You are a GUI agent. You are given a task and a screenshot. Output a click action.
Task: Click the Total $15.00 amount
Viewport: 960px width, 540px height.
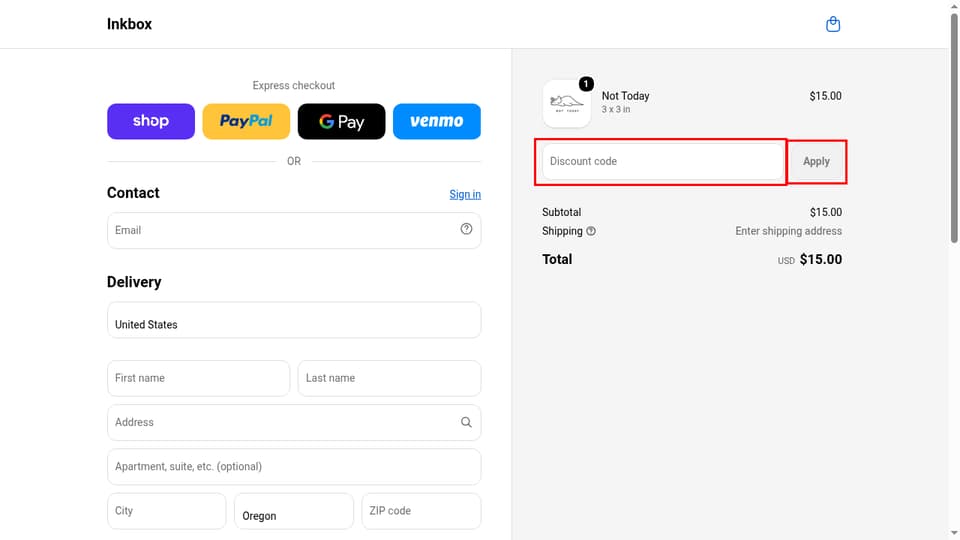(820, 260)
